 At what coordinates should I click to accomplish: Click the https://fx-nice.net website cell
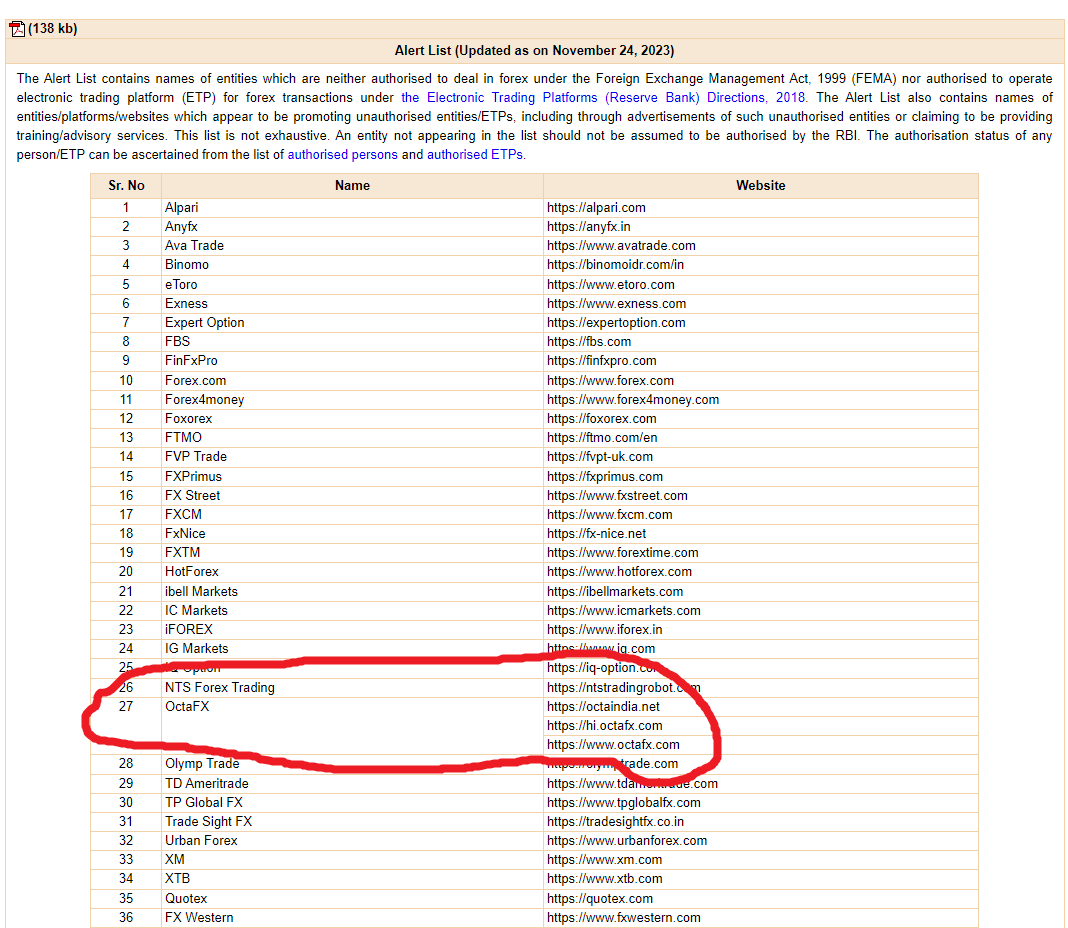pyautogui.click(x=761, y=534)
